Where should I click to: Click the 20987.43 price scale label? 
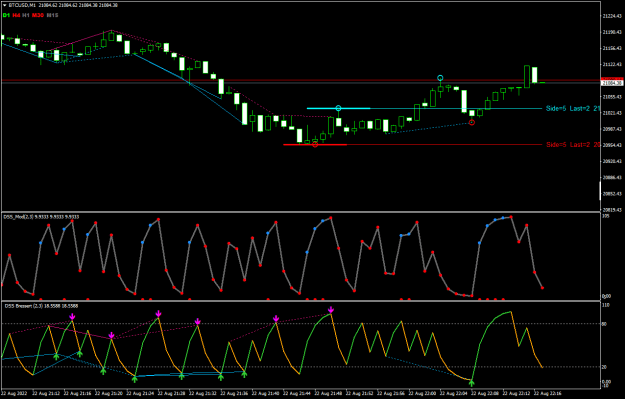coord(612,129)
